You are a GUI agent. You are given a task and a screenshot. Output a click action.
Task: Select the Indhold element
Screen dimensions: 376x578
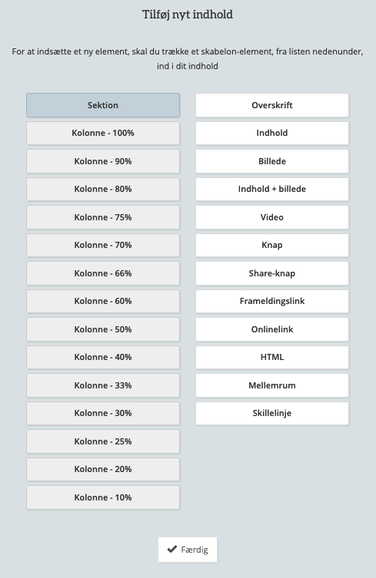(x=272, y=133)
